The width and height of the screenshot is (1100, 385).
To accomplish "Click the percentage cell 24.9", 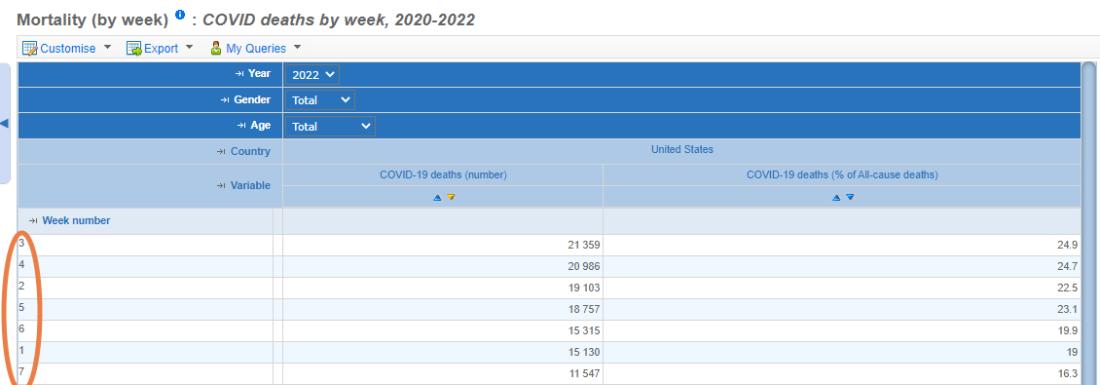I will (842, 245).
